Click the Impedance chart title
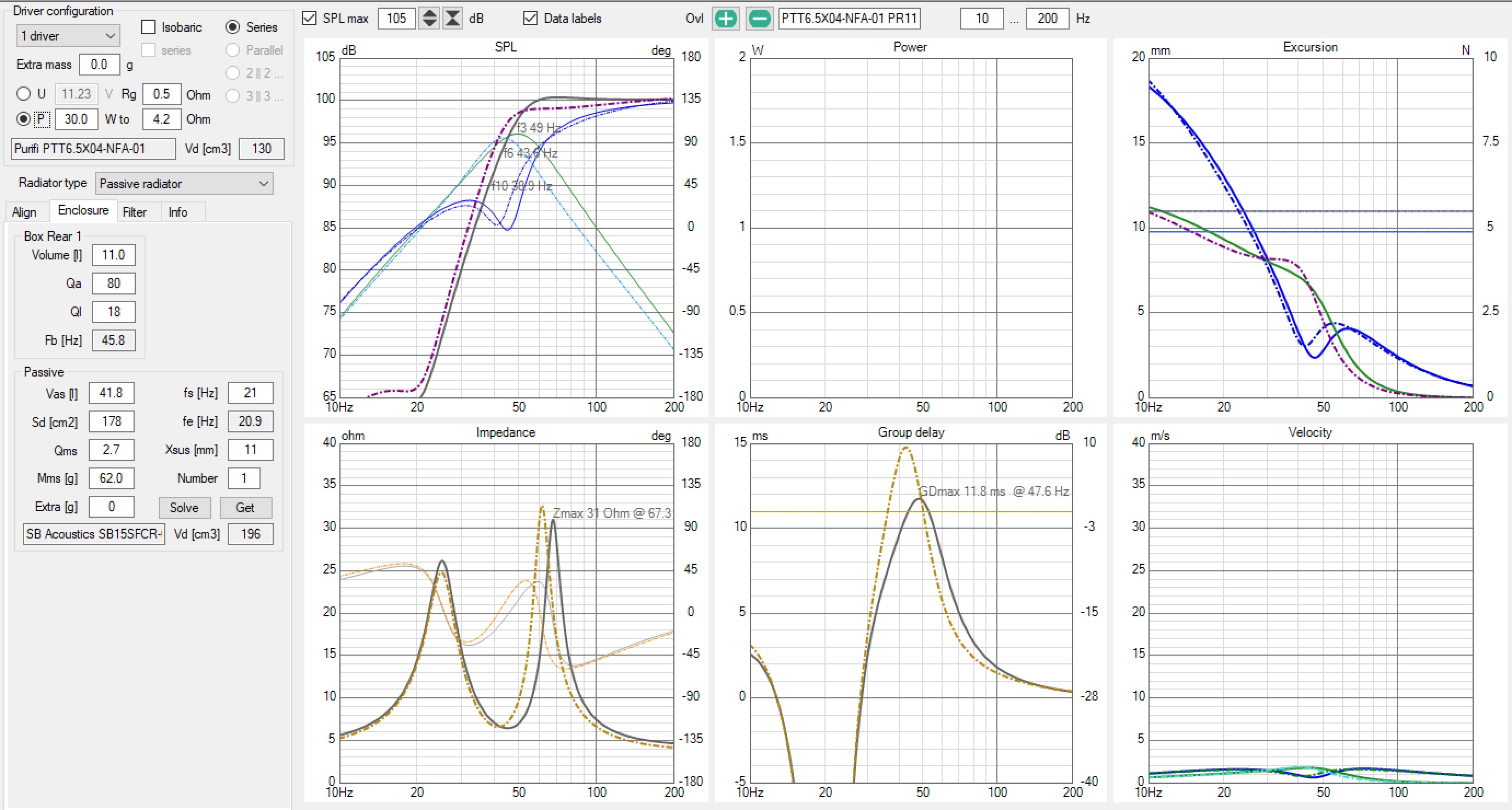 [505, 432]
